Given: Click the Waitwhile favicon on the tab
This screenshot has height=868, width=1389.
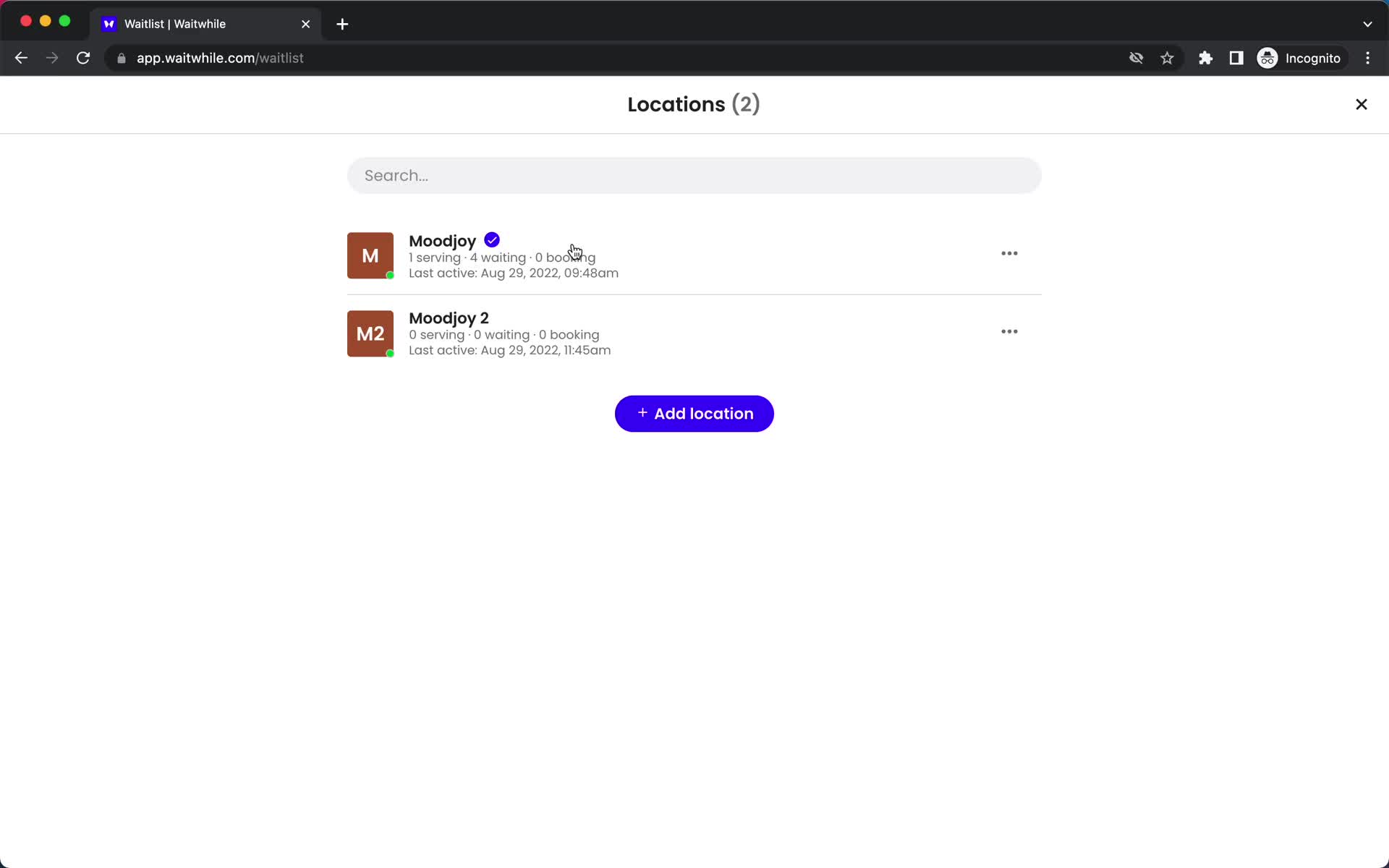Looking at the screenshot, I should tap(109, 24).
